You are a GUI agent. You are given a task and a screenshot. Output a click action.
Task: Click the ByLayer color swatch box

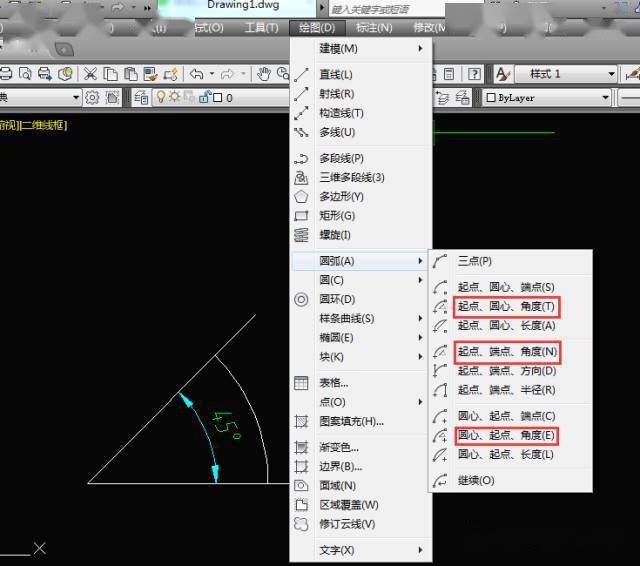(x=491, y=98)
